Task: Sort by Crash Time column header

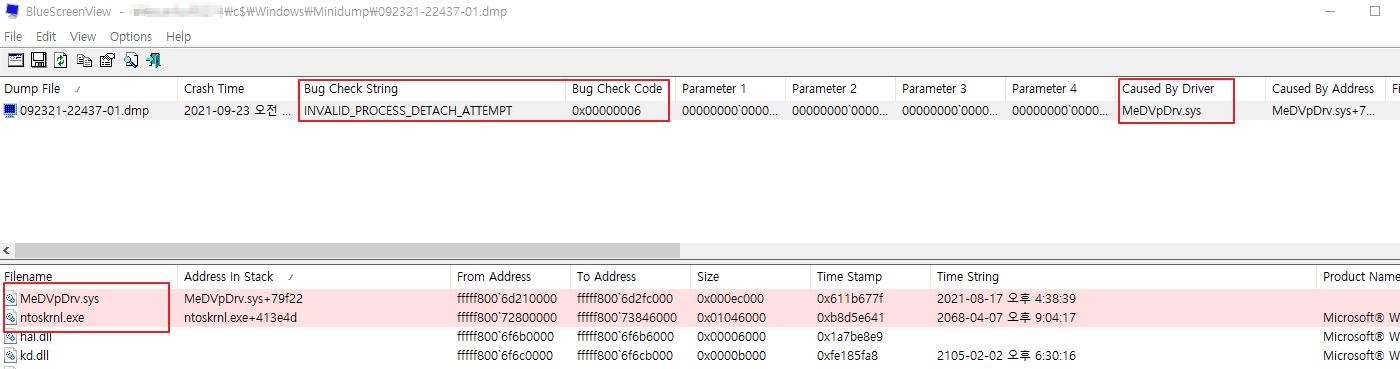Action: tap(238, 89)
